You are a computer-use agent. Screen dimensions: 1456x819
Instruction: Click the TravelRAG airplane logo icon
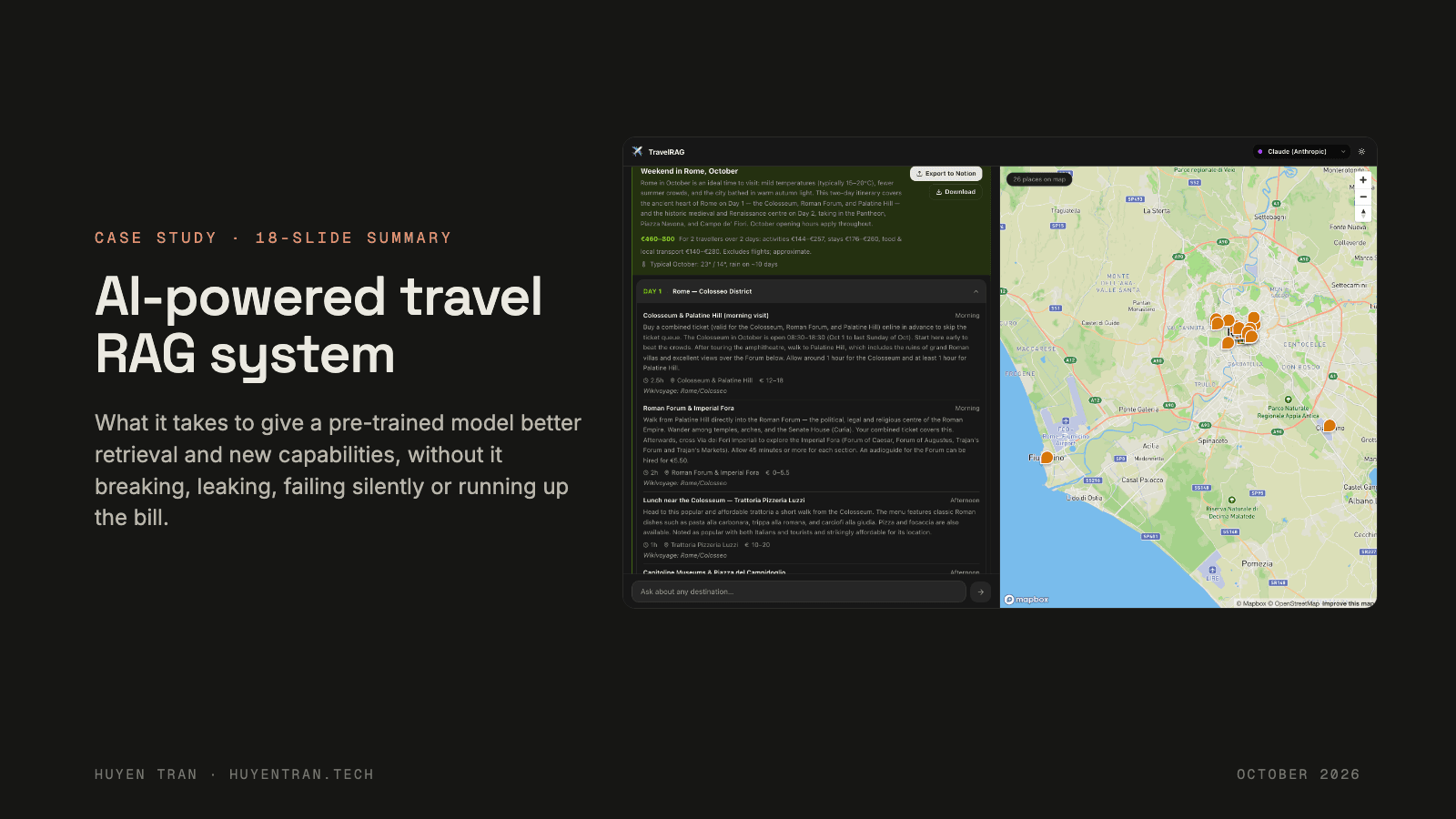(637, 152)
